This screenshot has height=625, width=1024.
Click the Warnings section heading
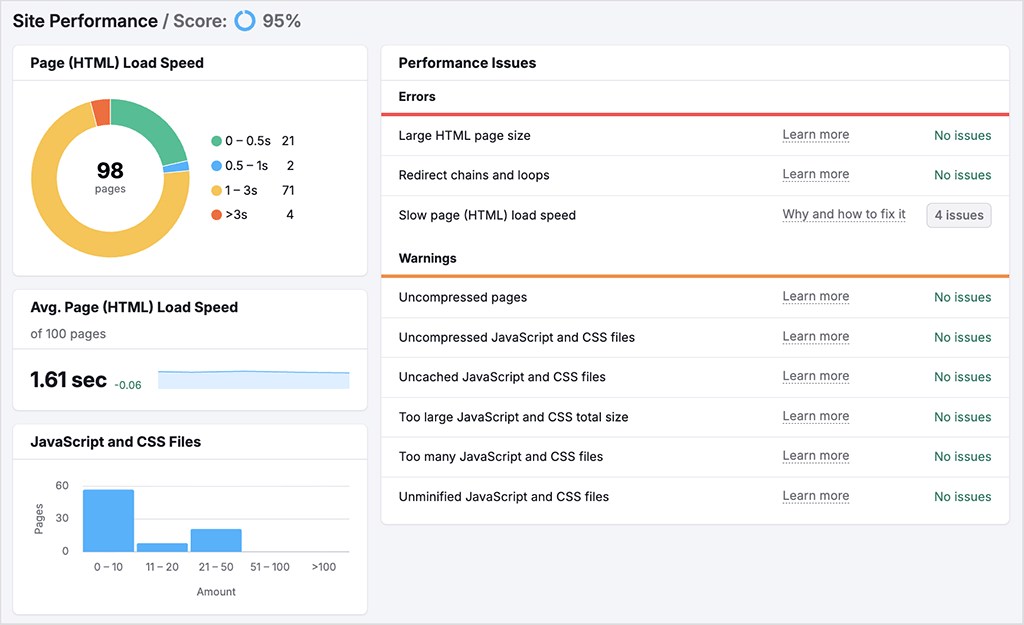[428, 259]
